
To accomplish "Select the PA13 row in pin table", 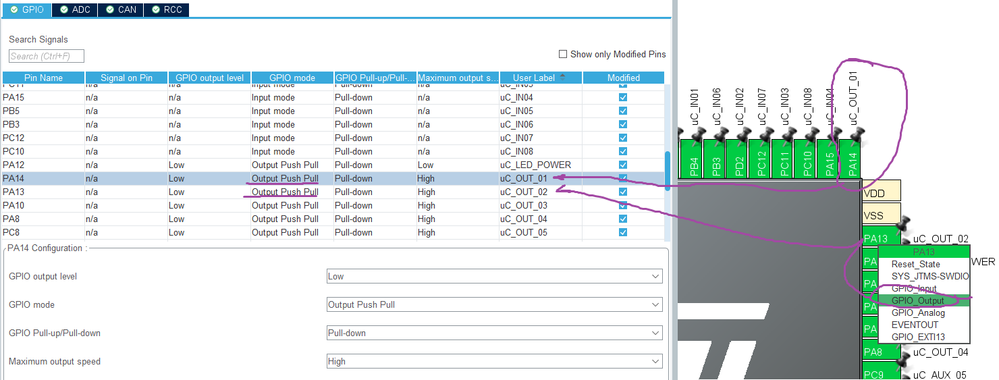I will point(333,192).
